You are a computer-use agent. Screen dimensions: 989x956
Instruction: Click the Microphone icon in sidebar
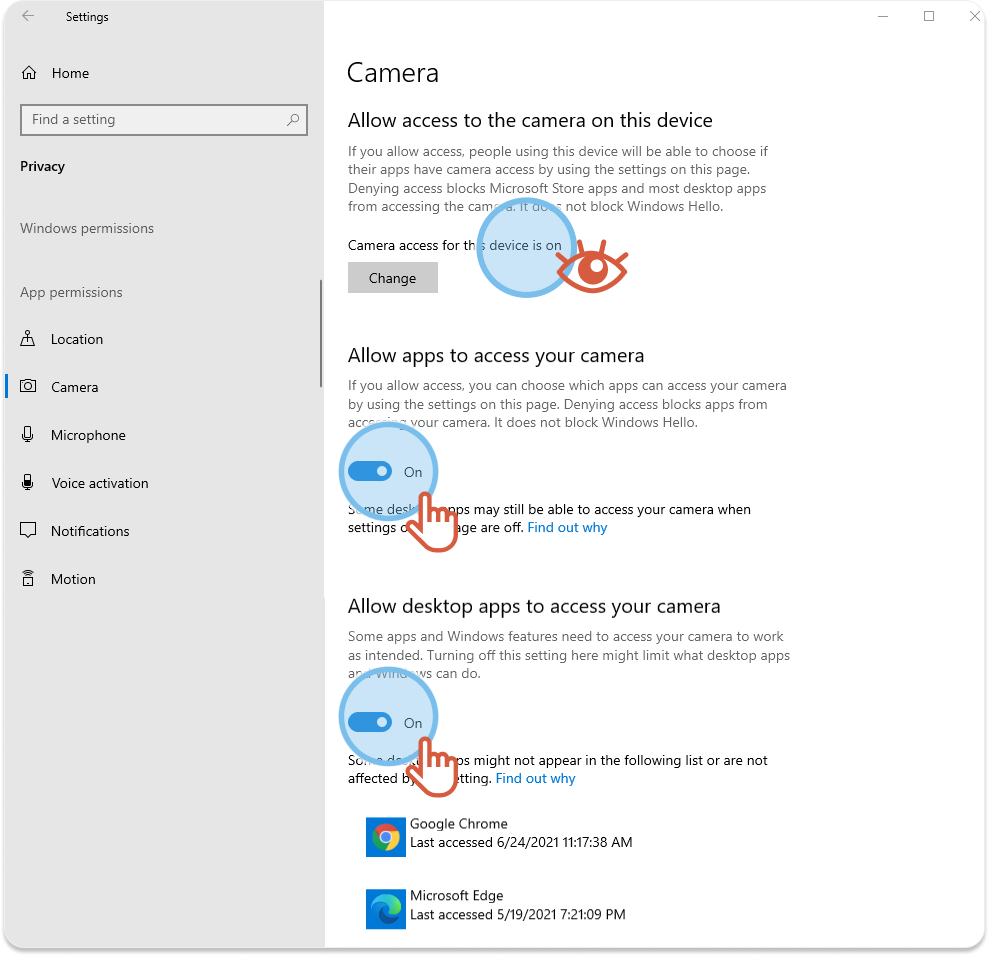[x=29, y=435]
